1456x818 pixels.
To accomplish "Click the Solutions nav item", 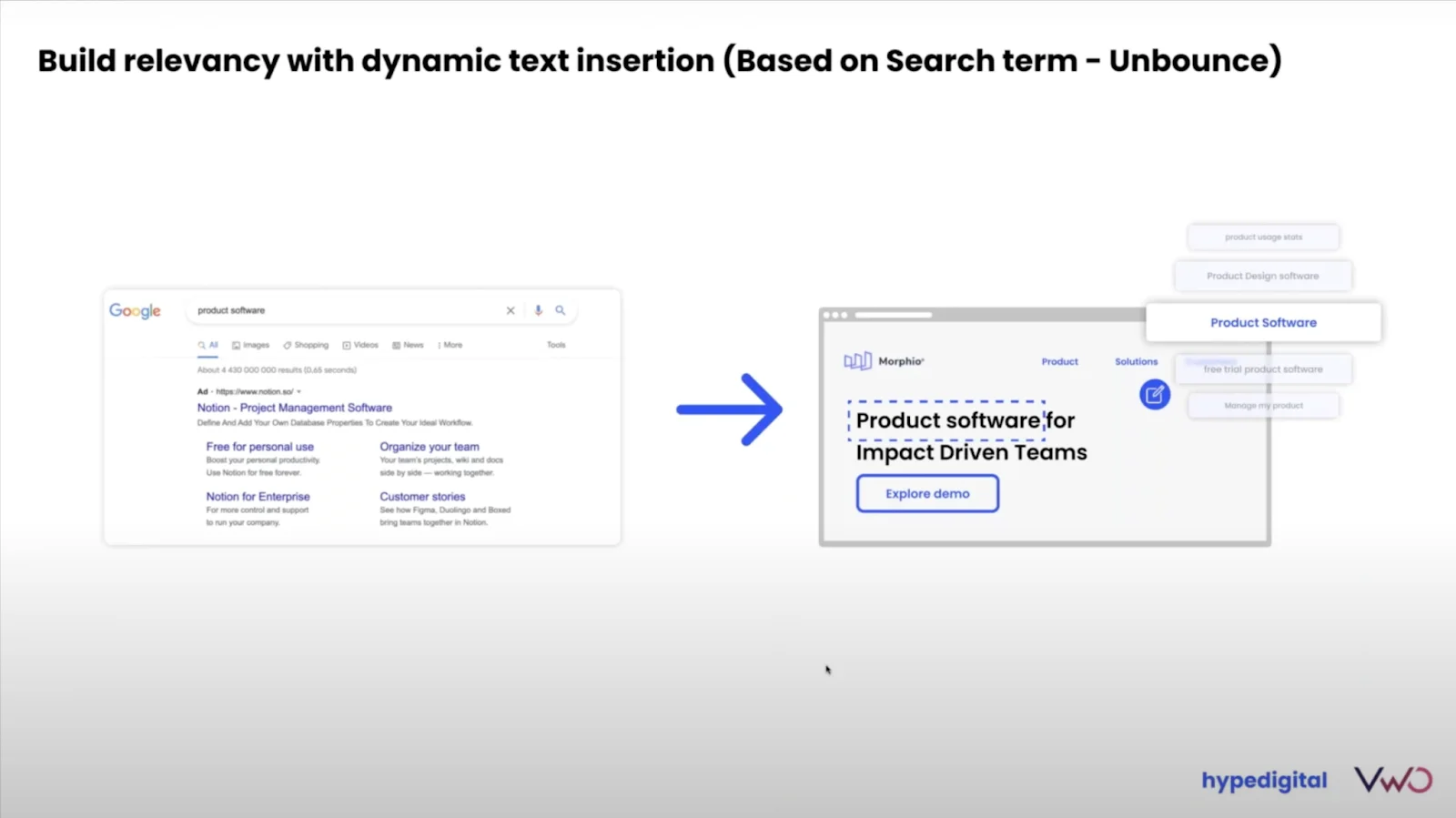I will pyautogui.click(x=1137, y=361).
